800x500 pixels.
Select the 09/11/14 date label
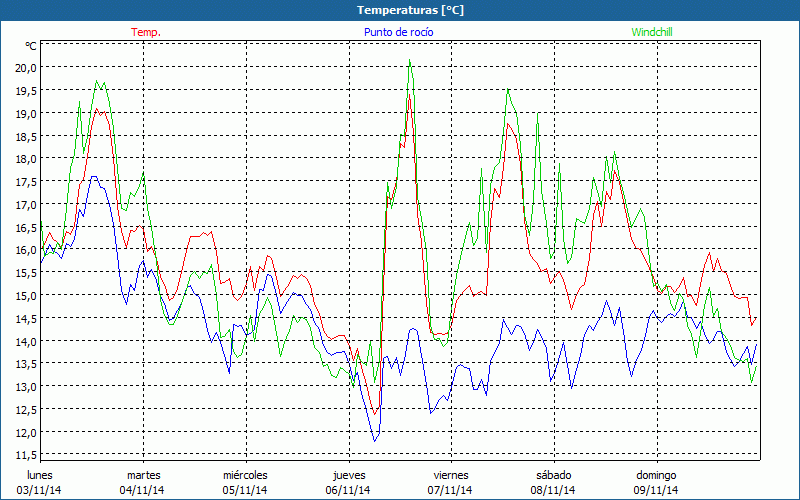tap(656, 490)
